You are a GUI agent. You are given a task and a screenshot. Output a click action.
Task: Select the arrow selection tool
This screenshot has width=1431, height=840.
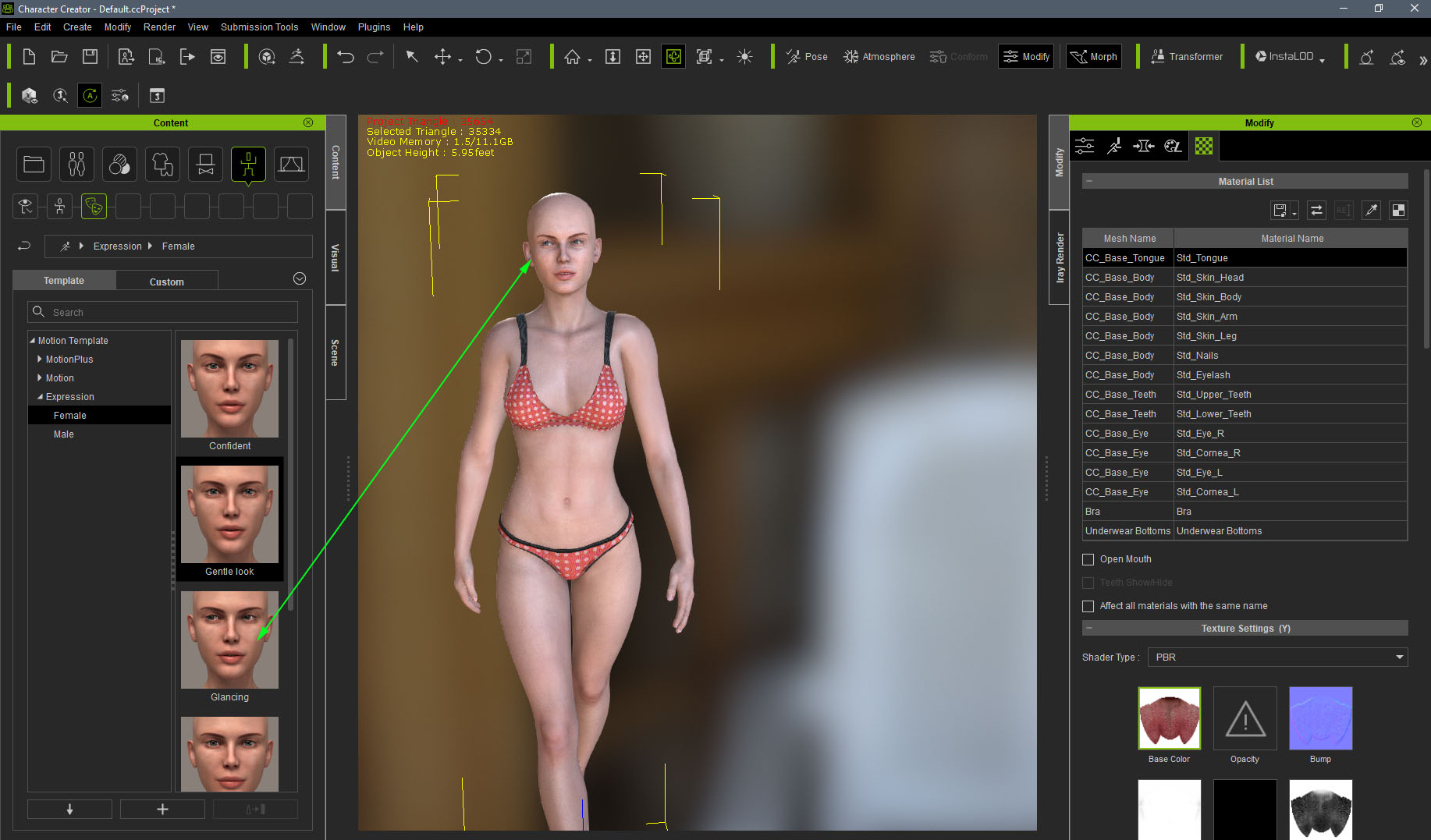412,57
